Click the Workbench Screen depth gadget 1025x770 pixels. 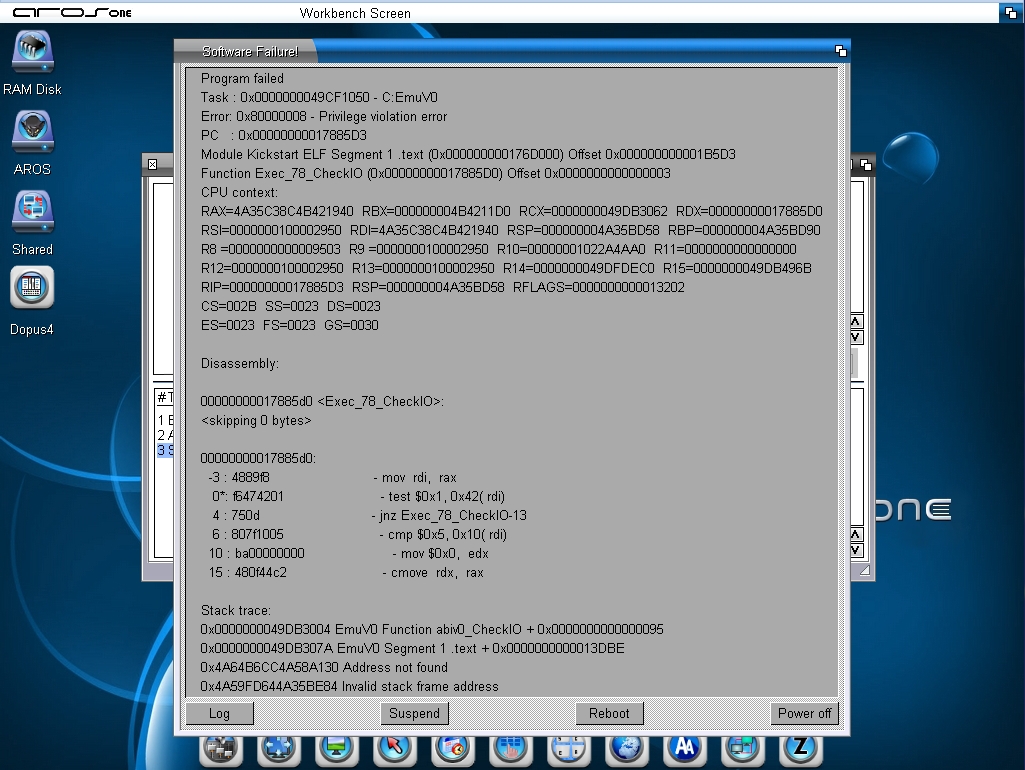[1010, 13]
